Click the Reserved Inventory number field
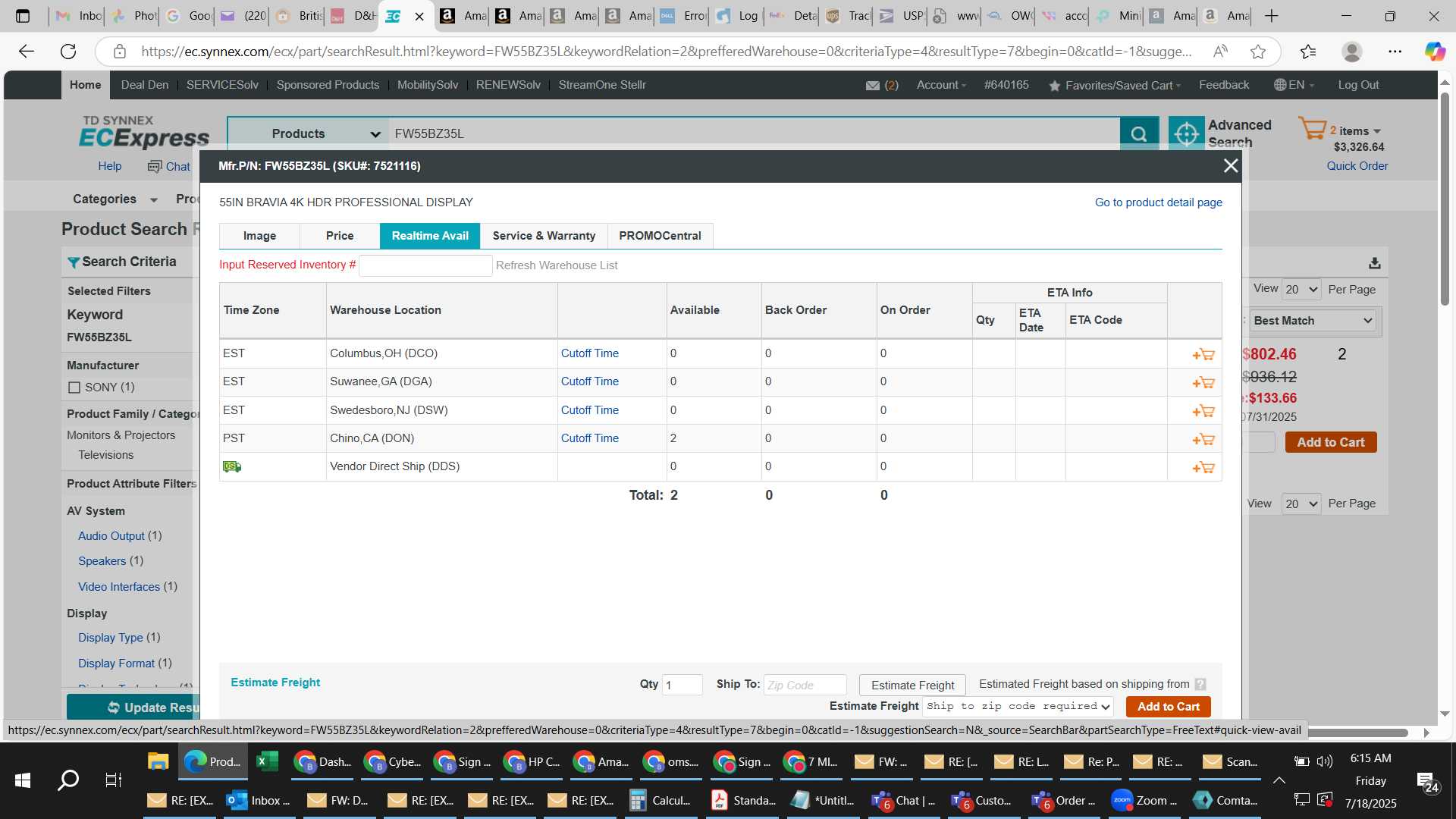The height and width of the screenshot is (819, 1456). (425, 265)
